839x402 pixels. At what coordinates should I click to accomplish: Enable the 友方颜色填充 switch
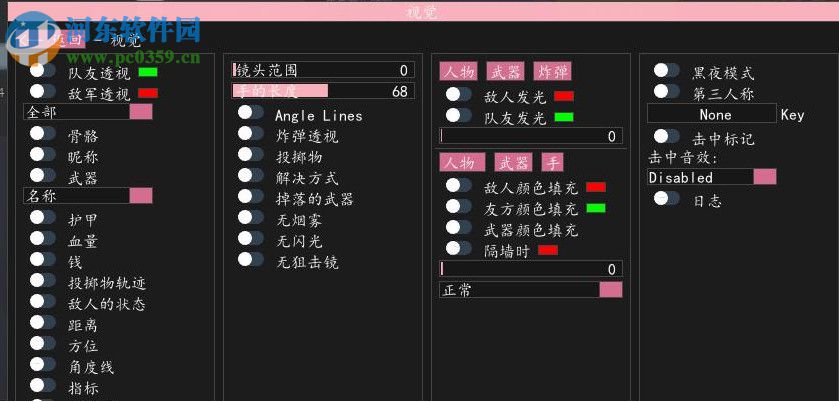(x=459, y=206)
